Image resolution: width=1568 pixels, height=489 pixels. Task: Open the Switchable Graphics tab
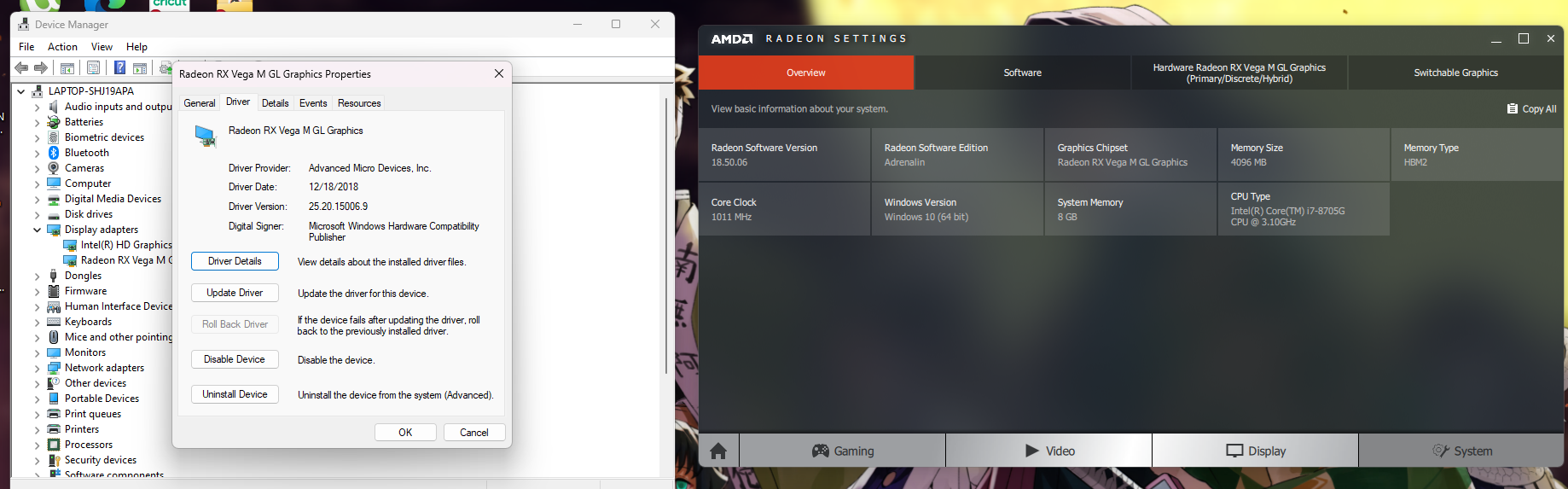(x=1455, y=73)
